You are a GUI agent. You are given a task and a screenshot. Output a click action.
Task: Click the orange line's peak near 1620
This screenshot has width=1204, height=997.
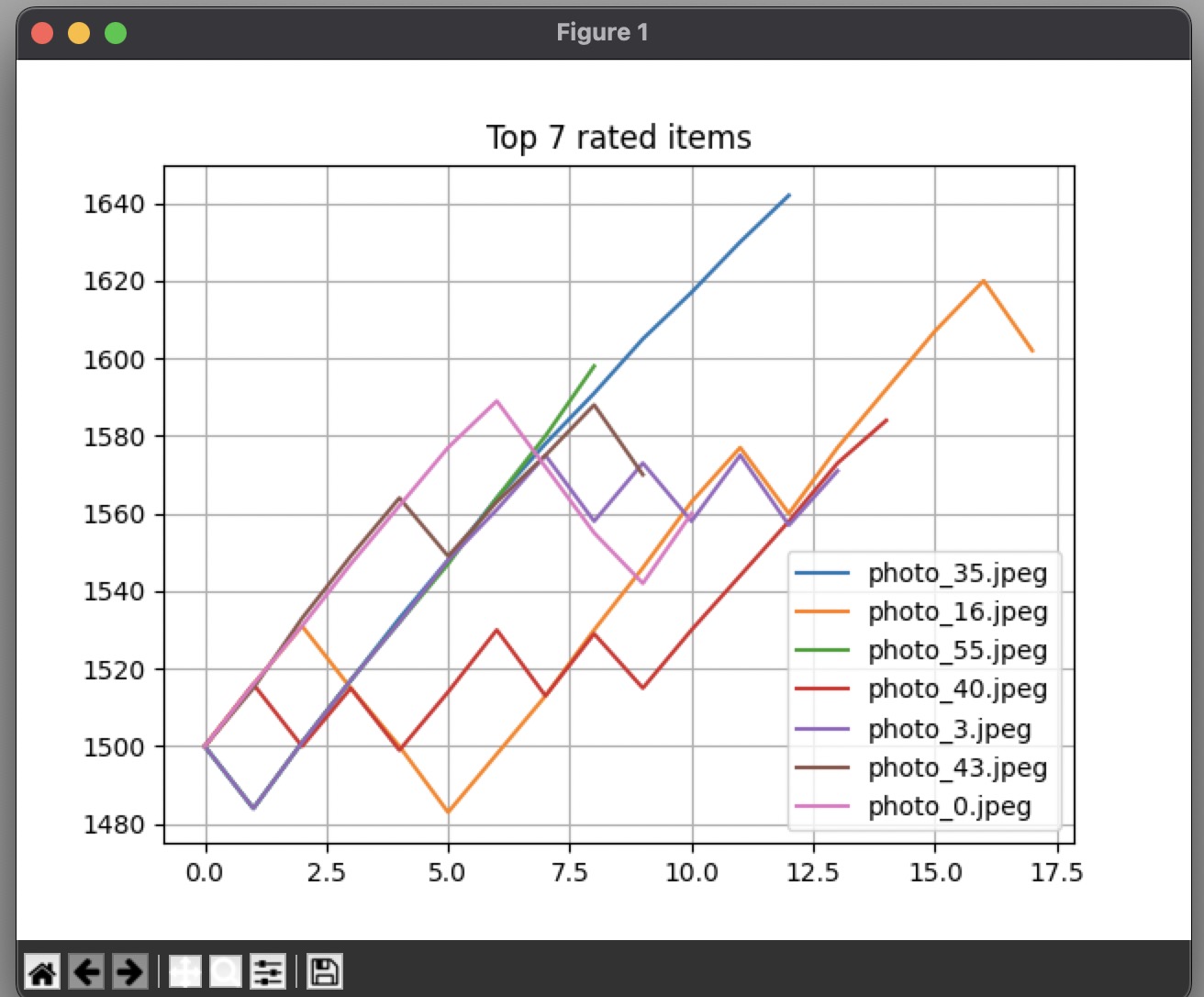pyautogui.click(x=983, y=281)
